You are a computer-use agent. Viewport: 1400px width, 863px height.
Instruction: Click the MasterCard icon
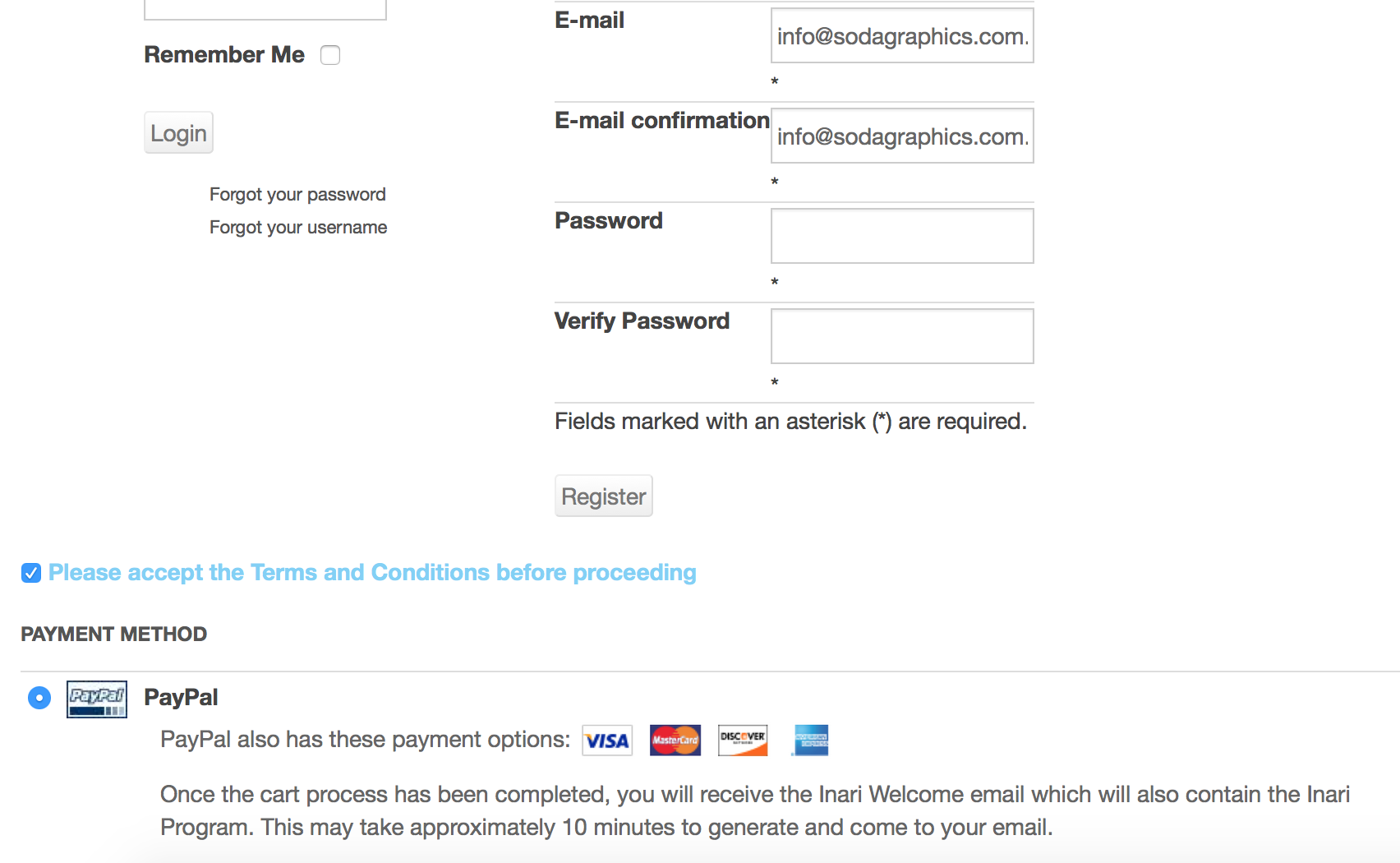[x=675, y=741]
